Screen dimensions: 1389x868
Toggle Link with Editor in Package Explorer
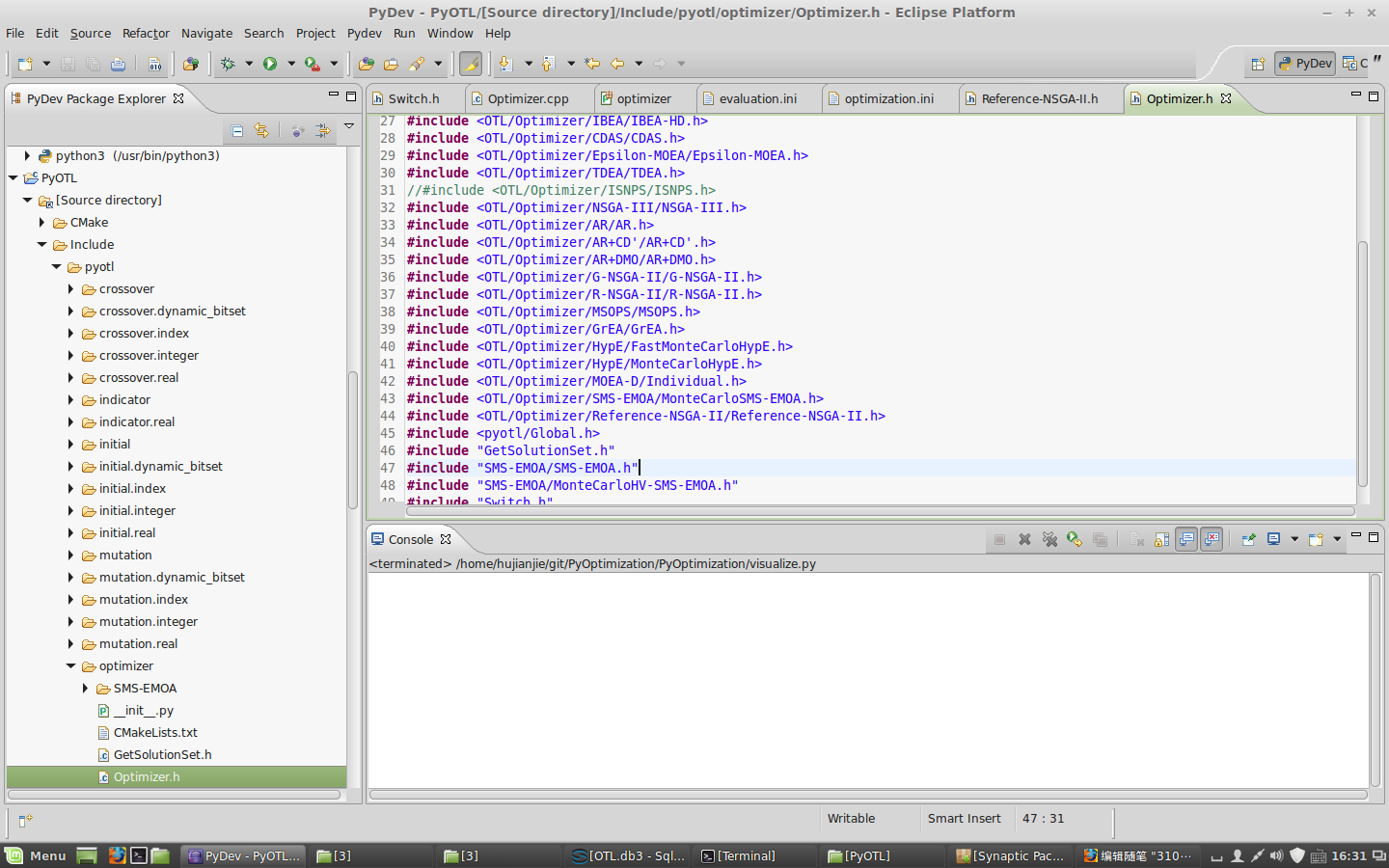261,130
